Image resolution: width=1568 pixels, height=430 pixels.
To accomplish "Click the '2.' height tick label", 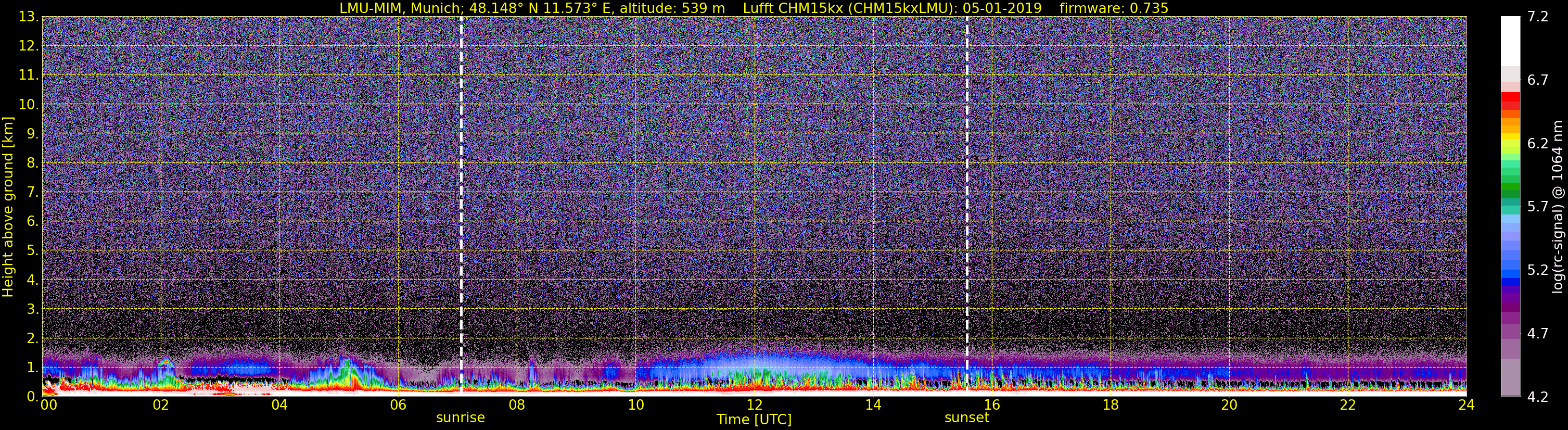I will click(32, 339).
